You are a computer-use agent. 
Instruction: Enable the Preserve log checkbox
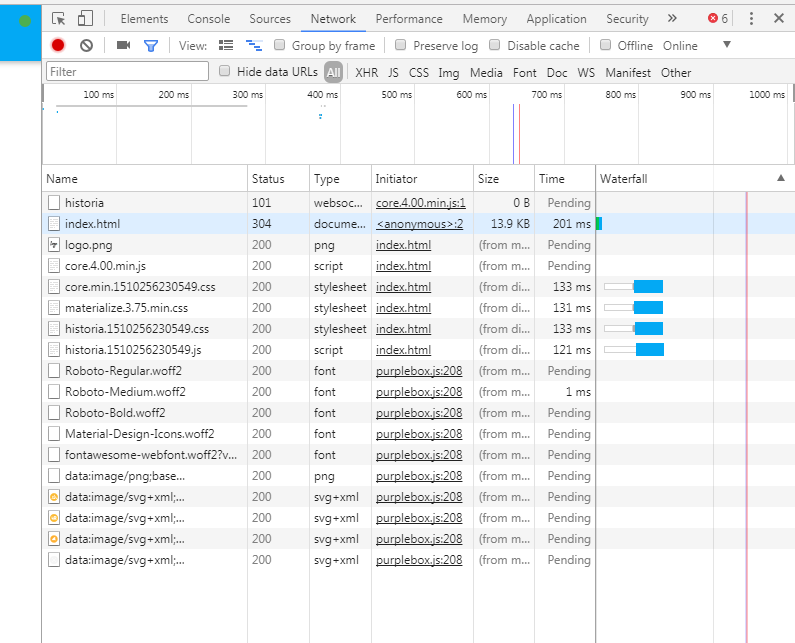(401, 45)
